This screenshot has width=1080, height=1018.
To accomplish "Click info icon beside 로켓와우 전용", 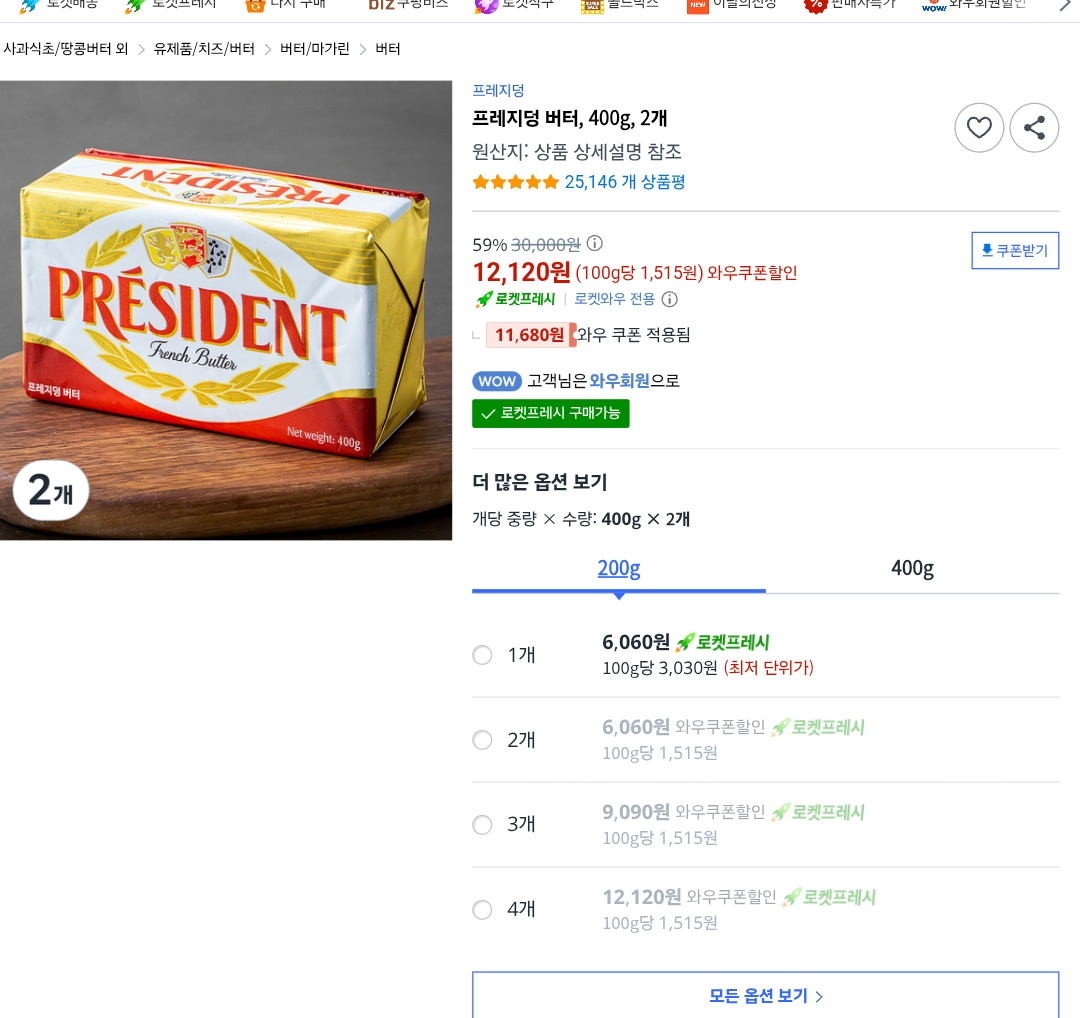I will tap(670, 299).
